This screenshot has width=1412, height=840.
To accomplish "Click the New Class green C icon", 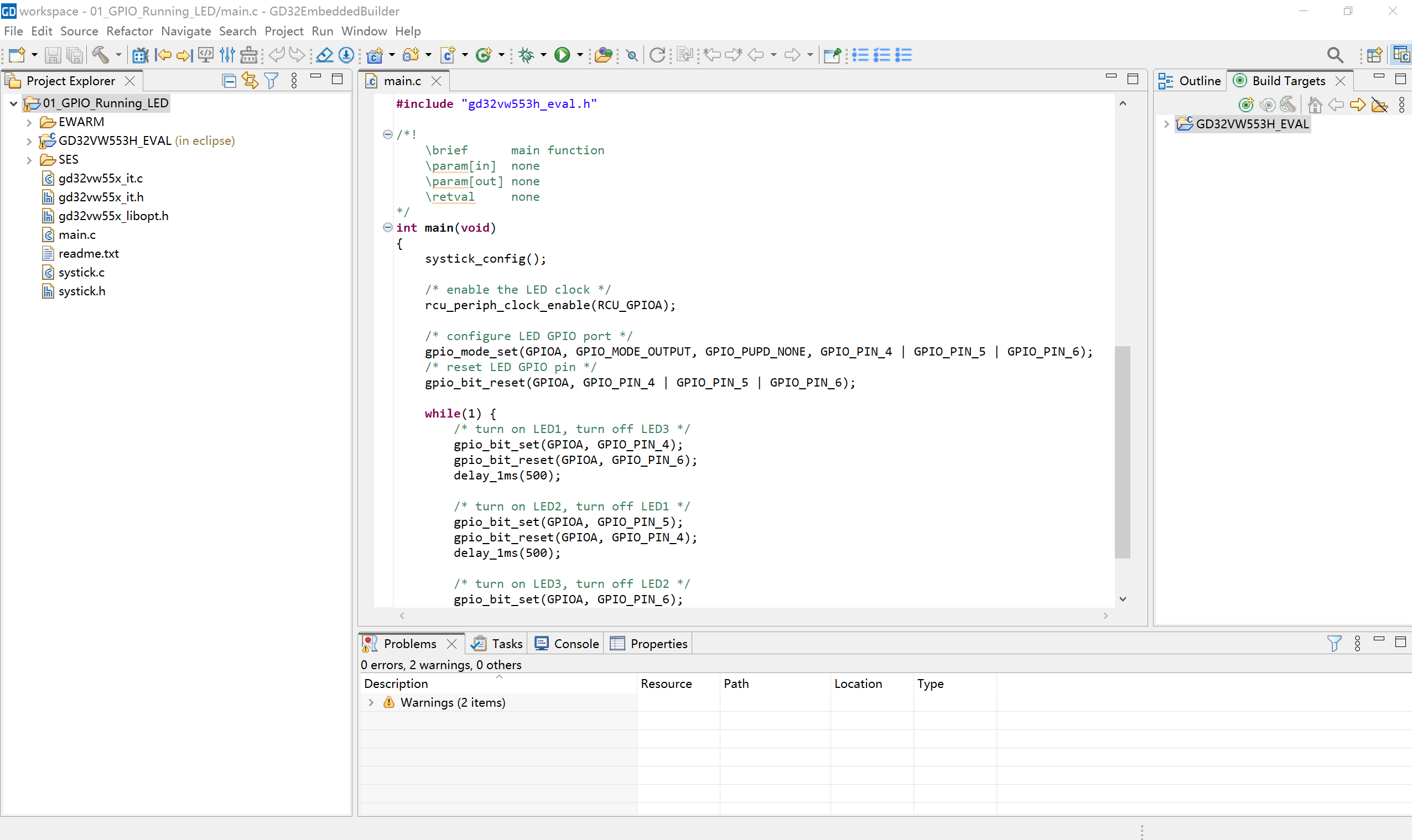I will (484, 55).
